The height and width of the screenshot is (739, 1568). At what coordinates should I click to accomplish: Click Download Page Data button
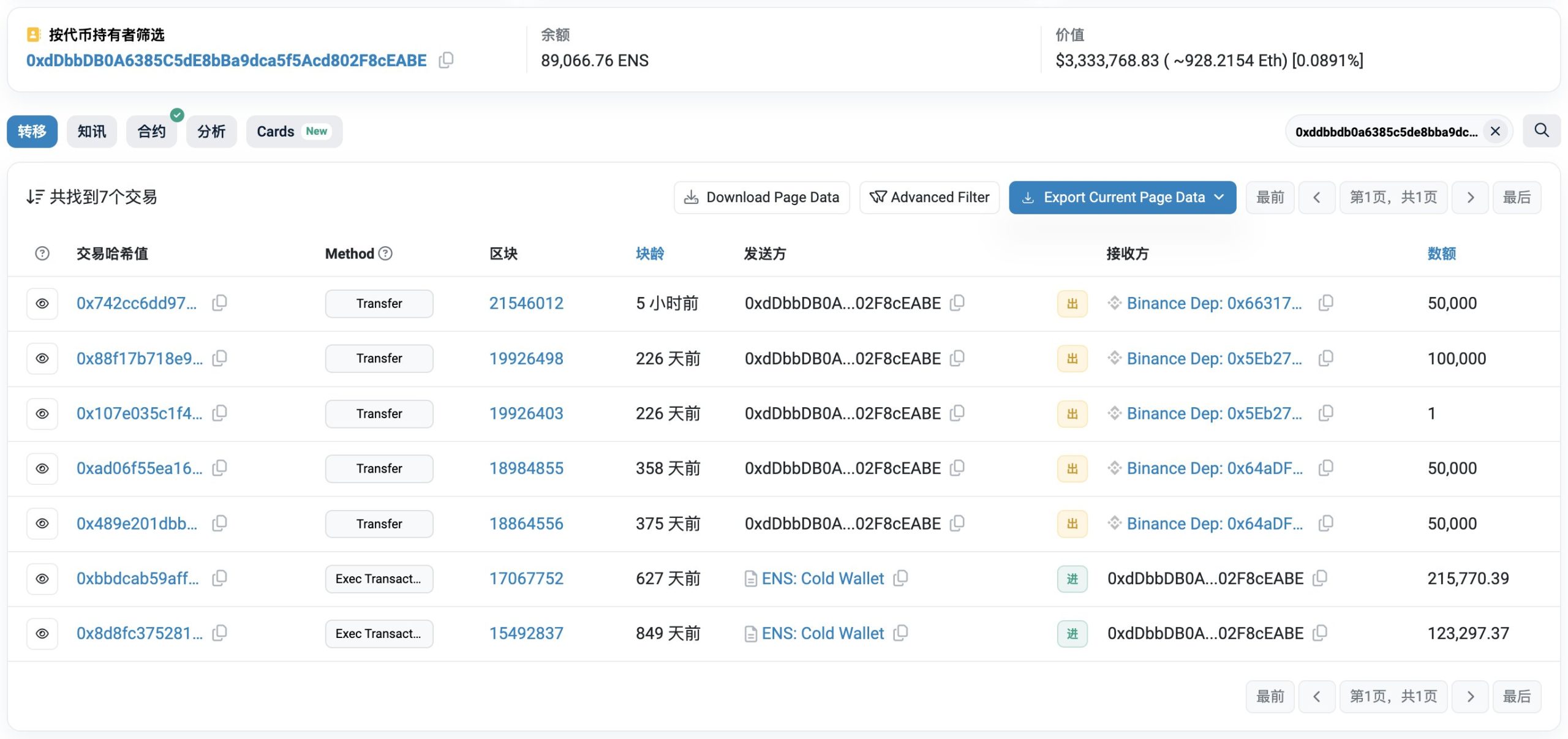click(x=761, y=197)
